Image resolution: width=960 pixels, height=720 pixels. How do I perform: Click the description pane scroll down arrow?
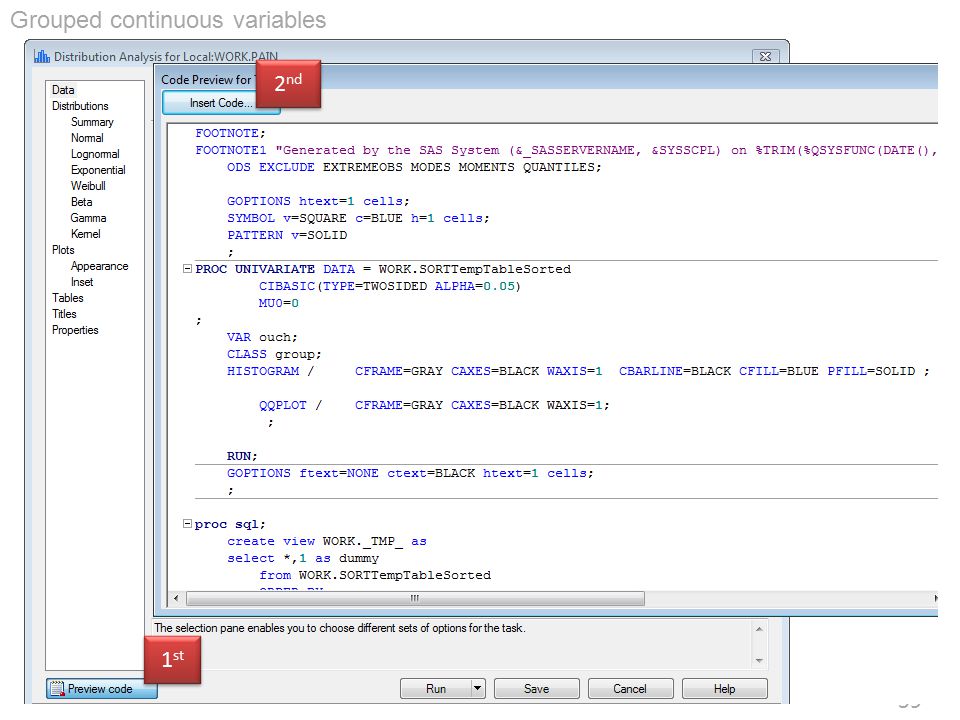[x=759, y=661]
